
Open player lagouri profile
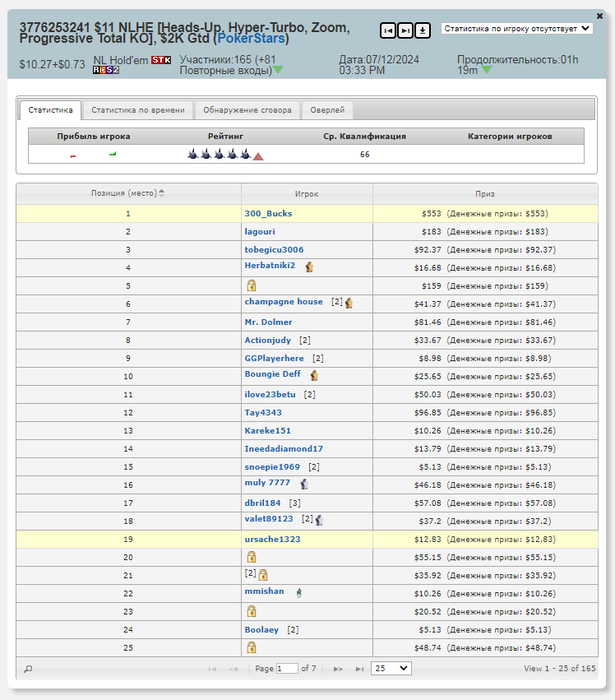tap(260, 232)
